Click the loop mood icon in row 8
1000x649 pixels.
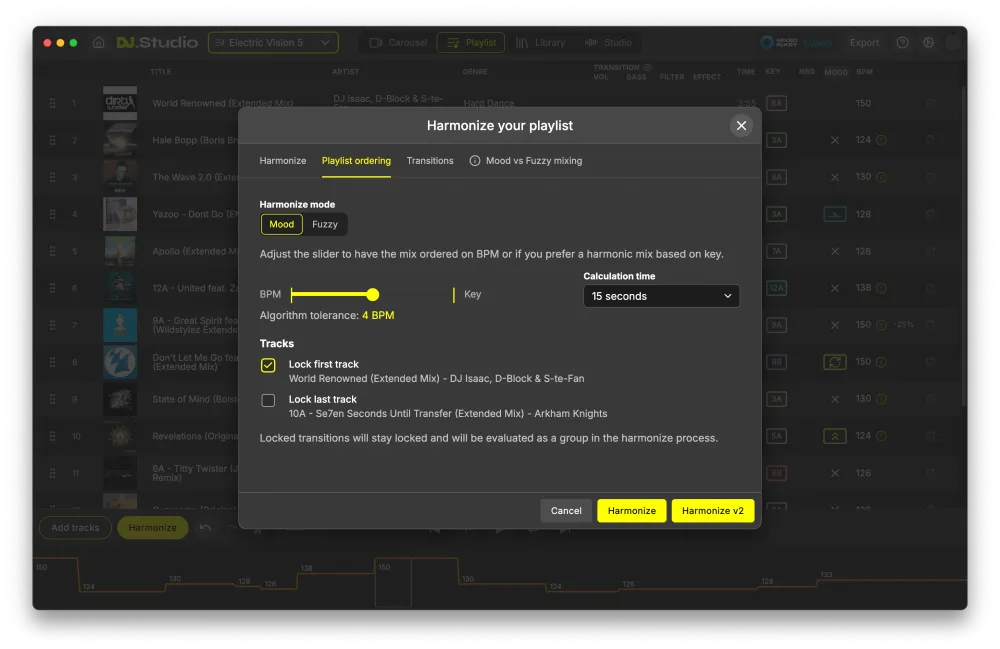pyautogui.click(x=835, y=362)
